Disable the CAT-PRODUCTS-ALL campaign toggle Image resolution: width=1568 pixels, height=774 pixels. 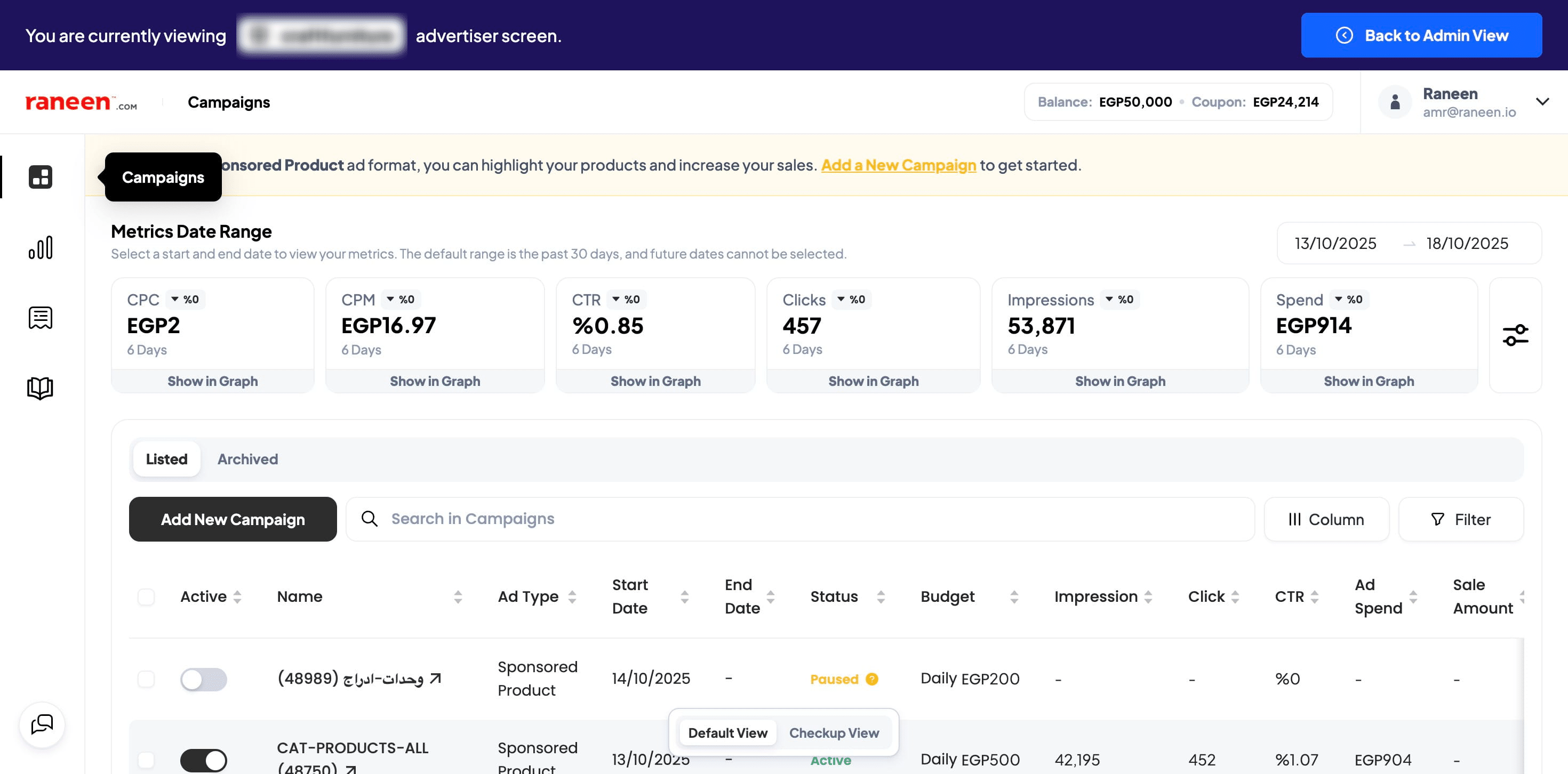click(203, 760)
